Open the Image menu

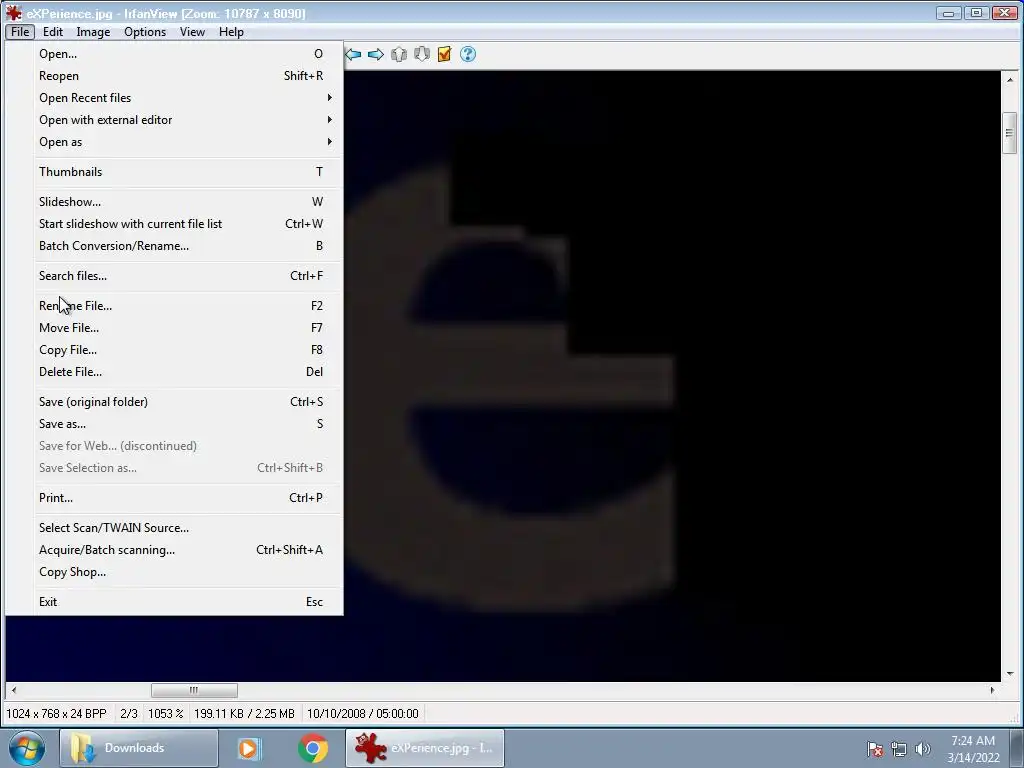93,32
